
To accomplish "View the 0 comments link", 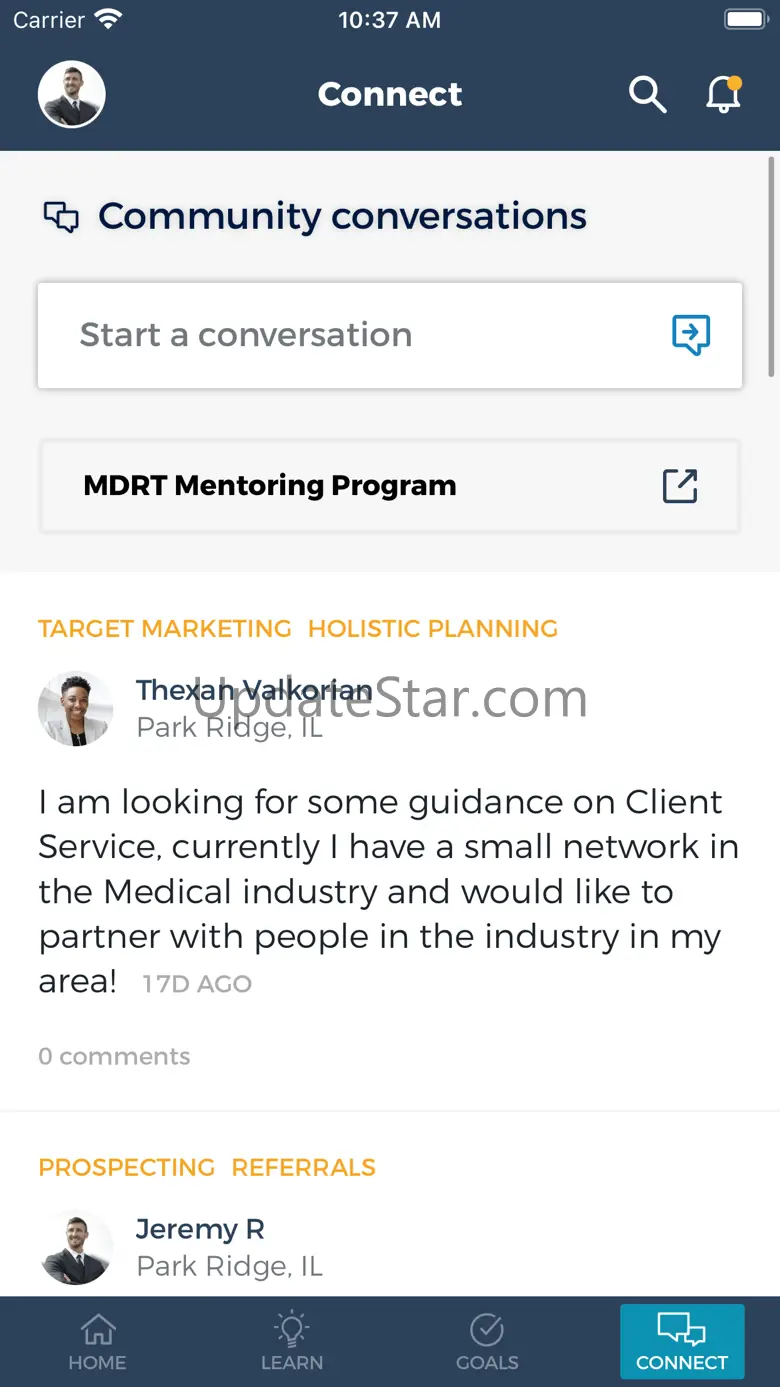I will coord(114,1057).
